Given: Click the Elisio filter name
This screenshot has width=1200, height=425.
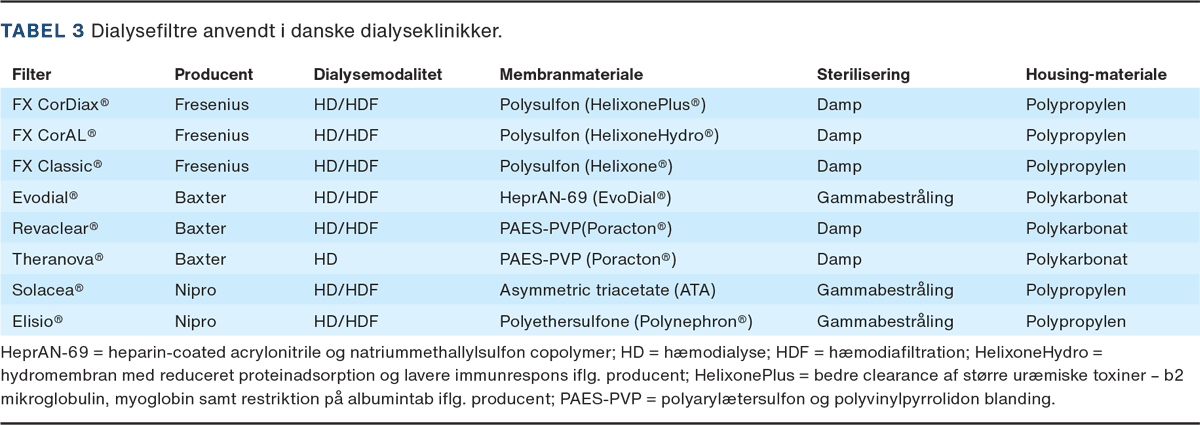Looking at the screenshot, I should 38,321.
